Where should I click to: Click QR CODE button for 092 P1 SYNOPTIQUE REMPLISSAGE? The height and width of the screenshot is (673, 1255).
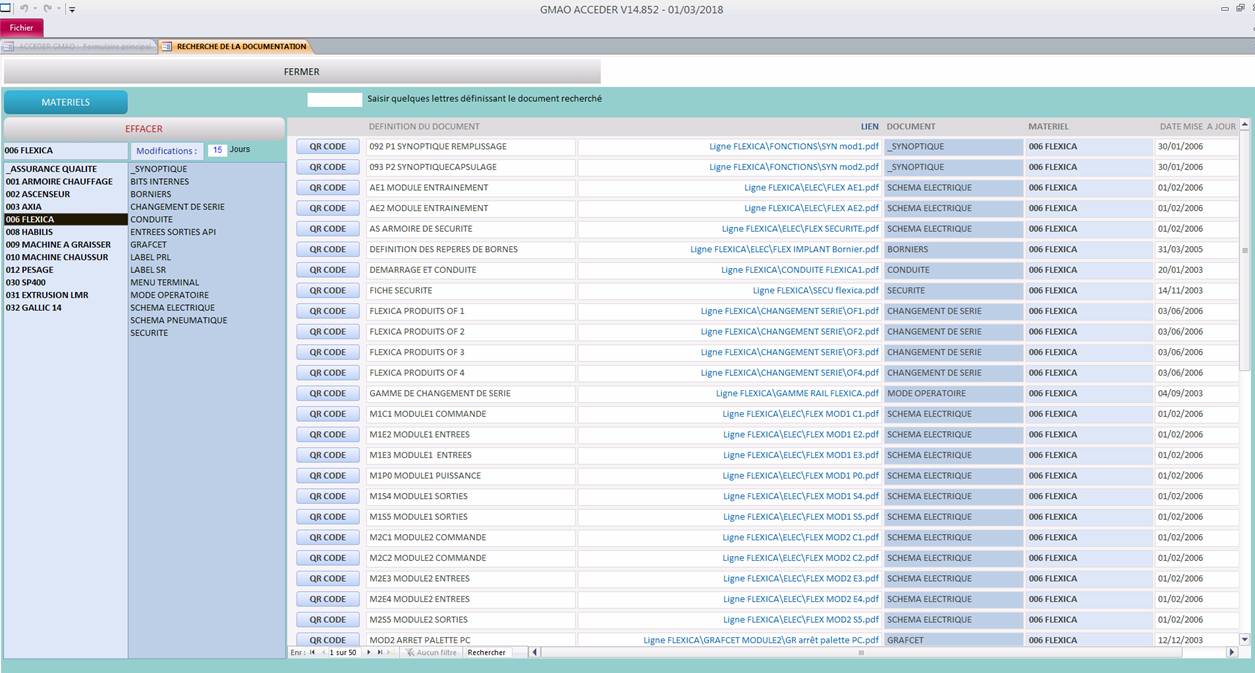point(328,146)
